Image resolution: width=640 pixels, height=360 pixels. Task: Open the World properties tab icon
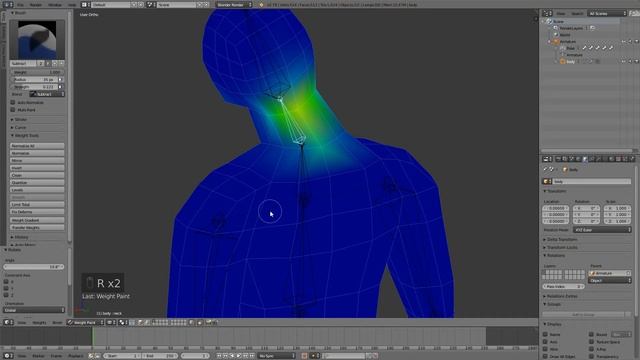point(578,159)
